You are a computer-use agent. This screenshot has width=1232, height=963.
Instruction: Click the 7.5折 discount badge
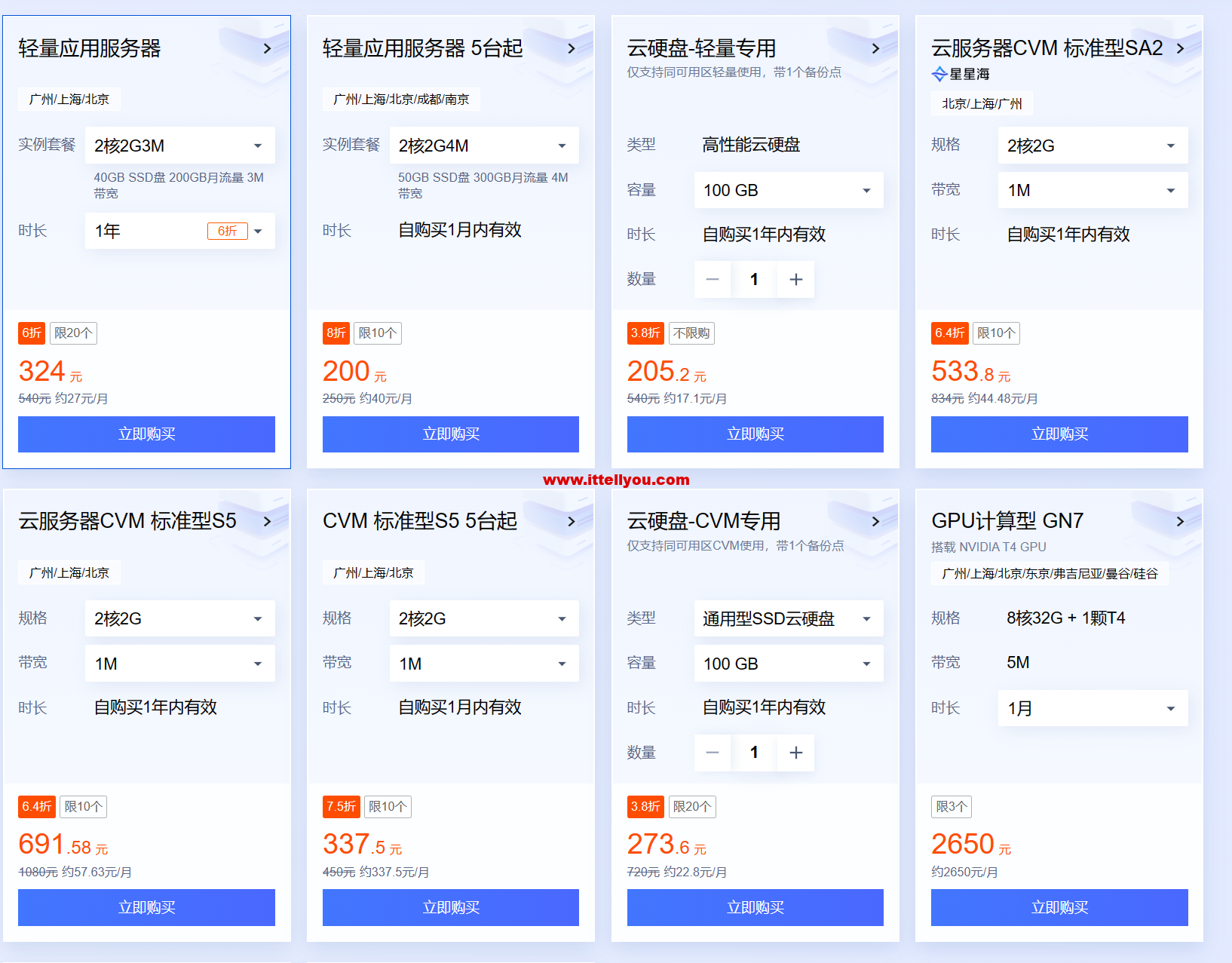point(342,807)
